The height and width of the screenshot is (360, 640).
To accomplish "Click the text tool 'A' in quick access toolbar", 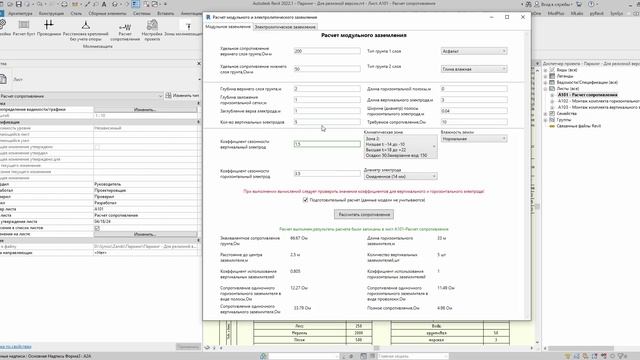I will click(x=104, y=4).
